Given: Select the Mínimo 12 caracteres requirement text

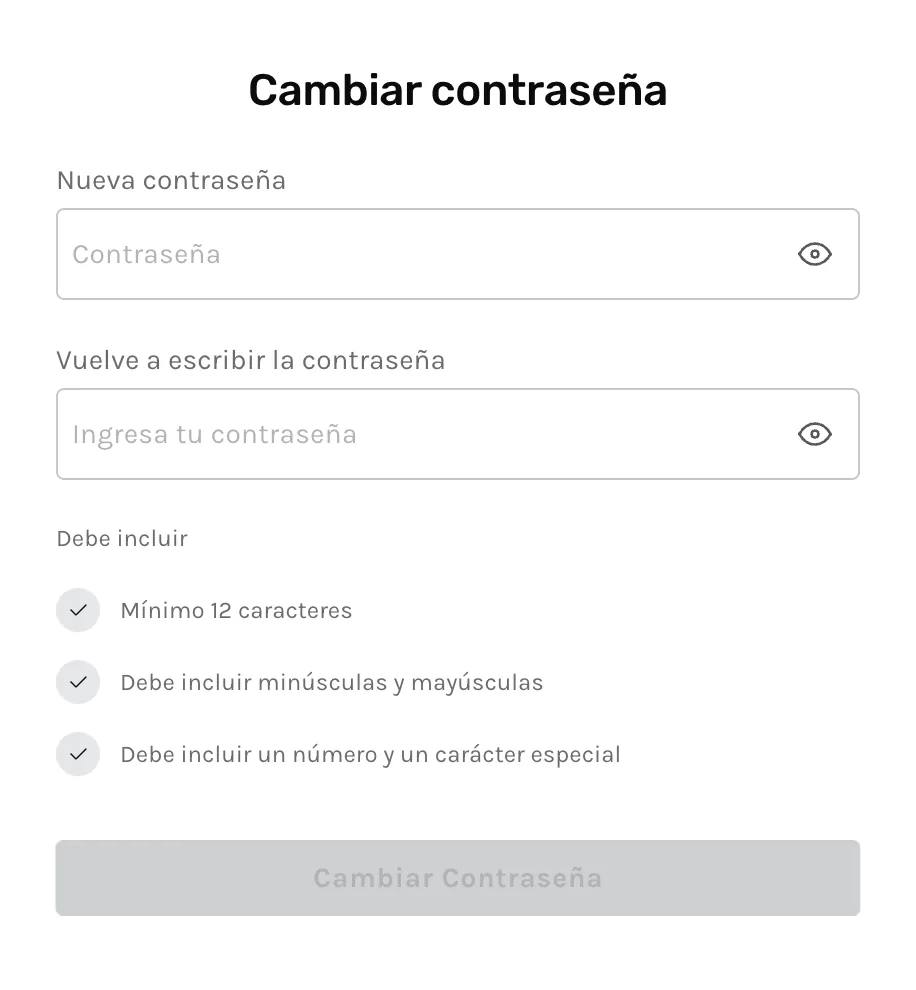Looking at the screenshot, I should coord(236,610).
